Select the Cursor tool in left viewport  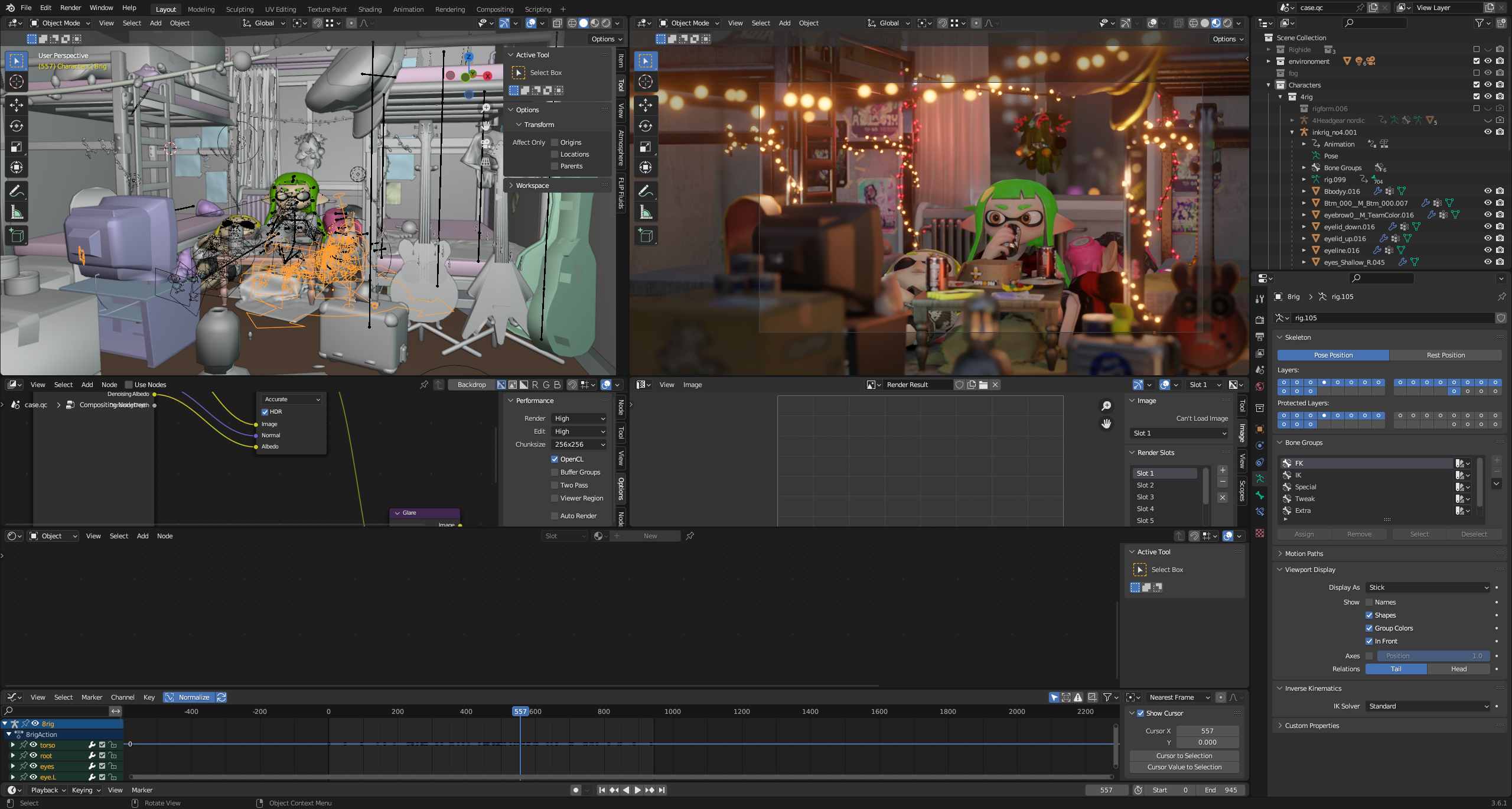click(x=17, y=82)
